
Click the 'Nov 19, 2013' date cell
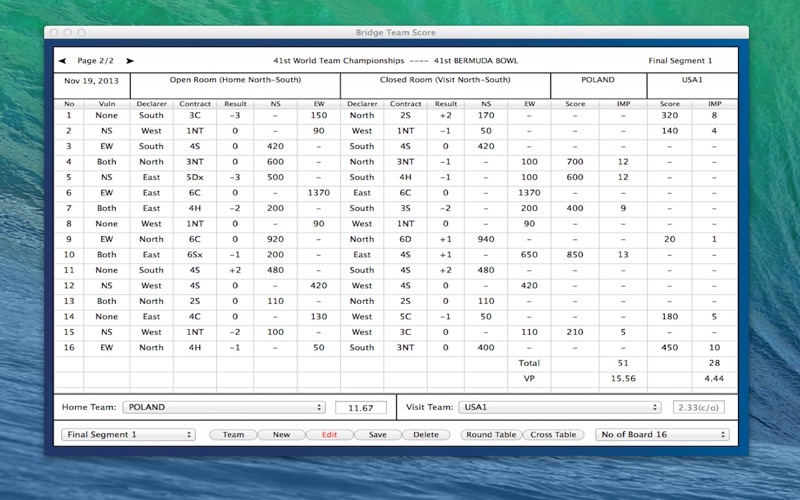pos(91,81)
